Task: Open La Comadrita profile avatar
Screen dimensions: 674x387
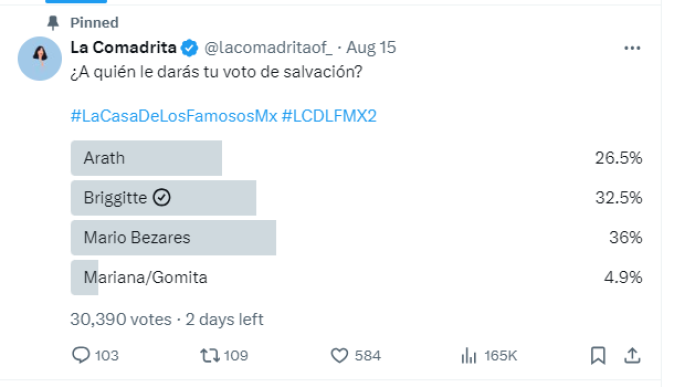Action: point(40,58)
